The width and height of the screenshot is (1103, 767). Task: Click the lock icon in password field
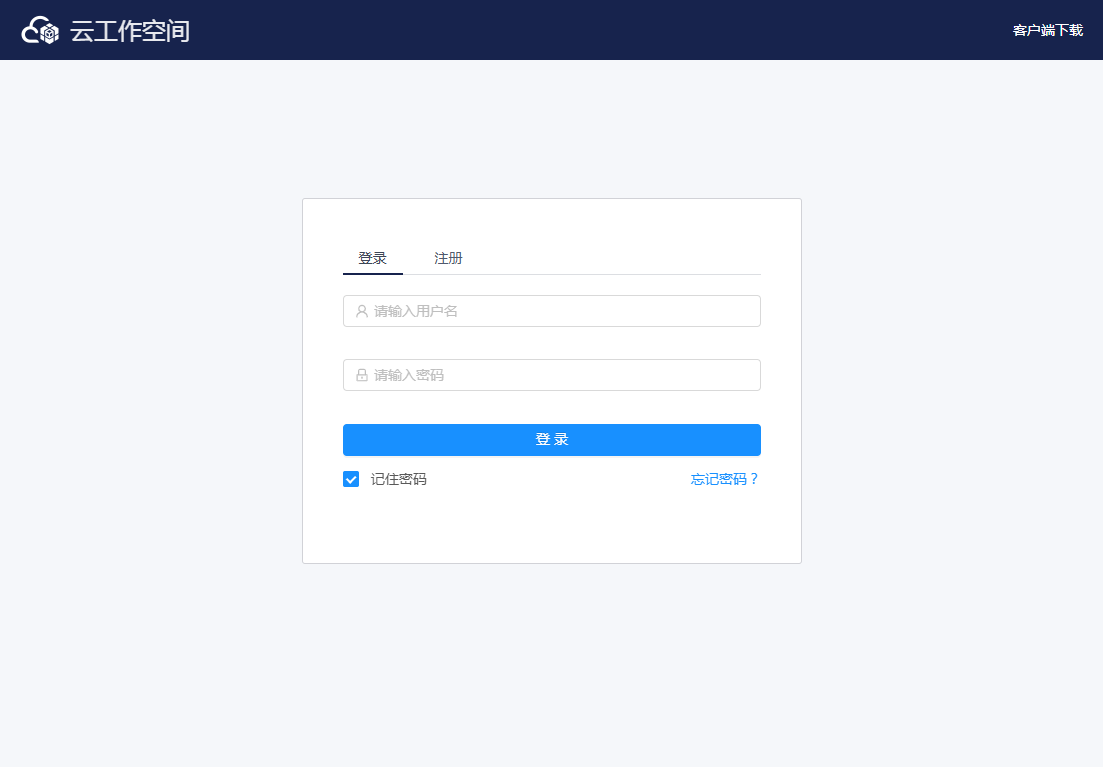(x=362, y=375)
